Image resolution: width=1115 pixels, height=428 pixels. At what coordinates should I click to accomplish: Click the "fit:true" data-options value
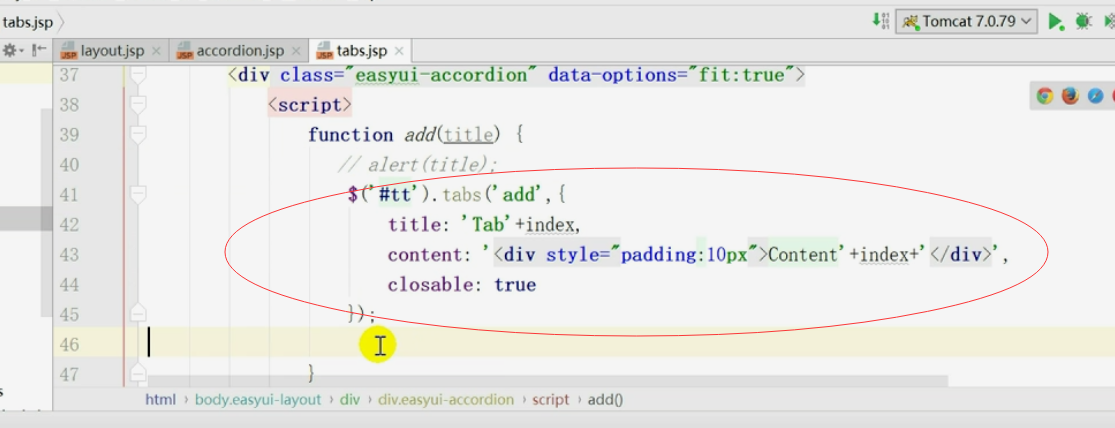(x=740, y=75)
